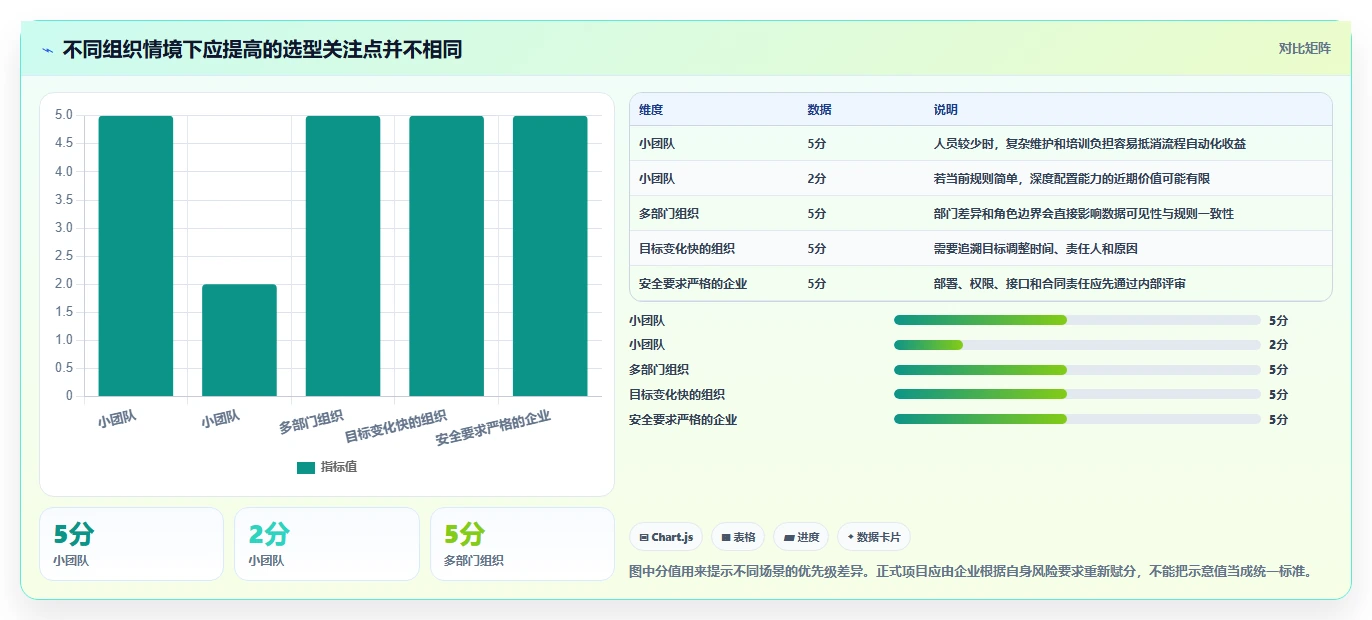Select the row describing 人员较少时 maintenance burden
The width and height of the screenshot is (1372, 620).
pyautogui.click(x=980, y=144)
